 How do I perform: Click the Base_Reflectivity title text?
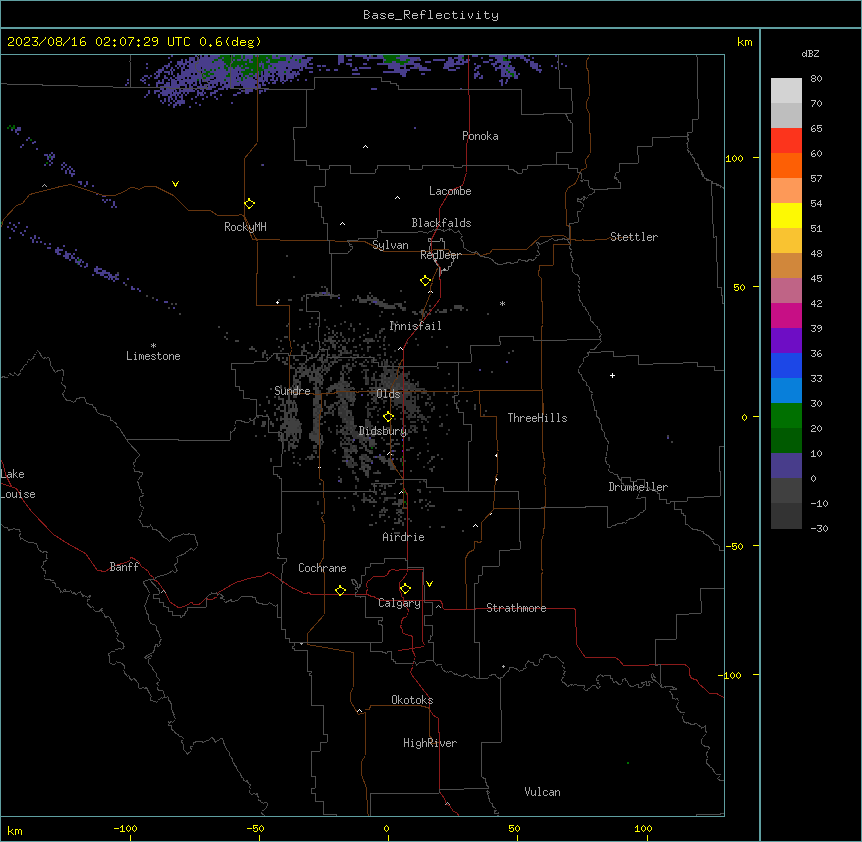point(431,15)
